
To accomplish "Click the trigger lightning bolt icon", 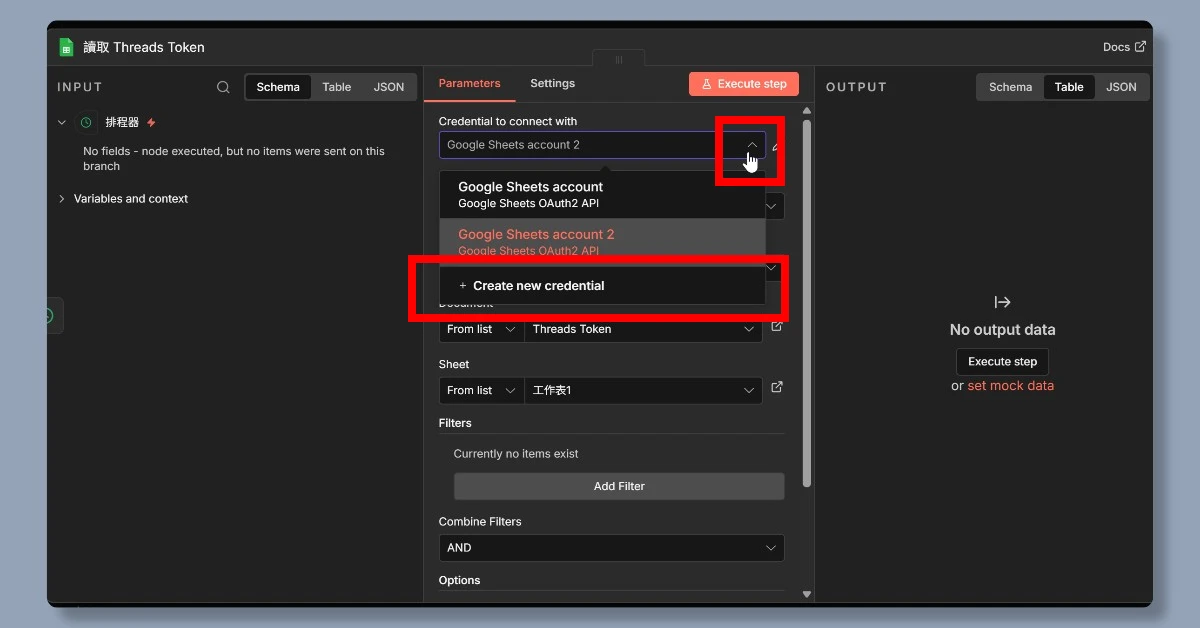I will (x=152, y=122).
